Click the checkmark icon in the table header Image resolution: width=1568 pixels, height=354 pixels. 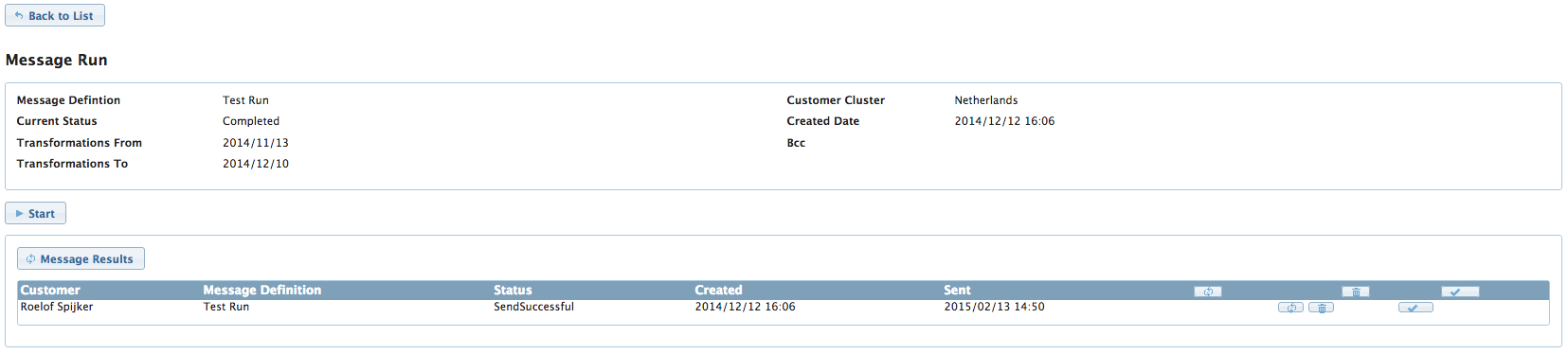[1460, 292]
